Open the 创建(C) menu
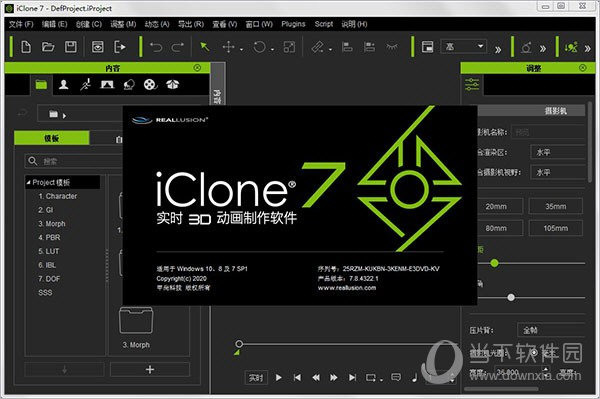This screenshot has width=600, height=399. point(89,24)
